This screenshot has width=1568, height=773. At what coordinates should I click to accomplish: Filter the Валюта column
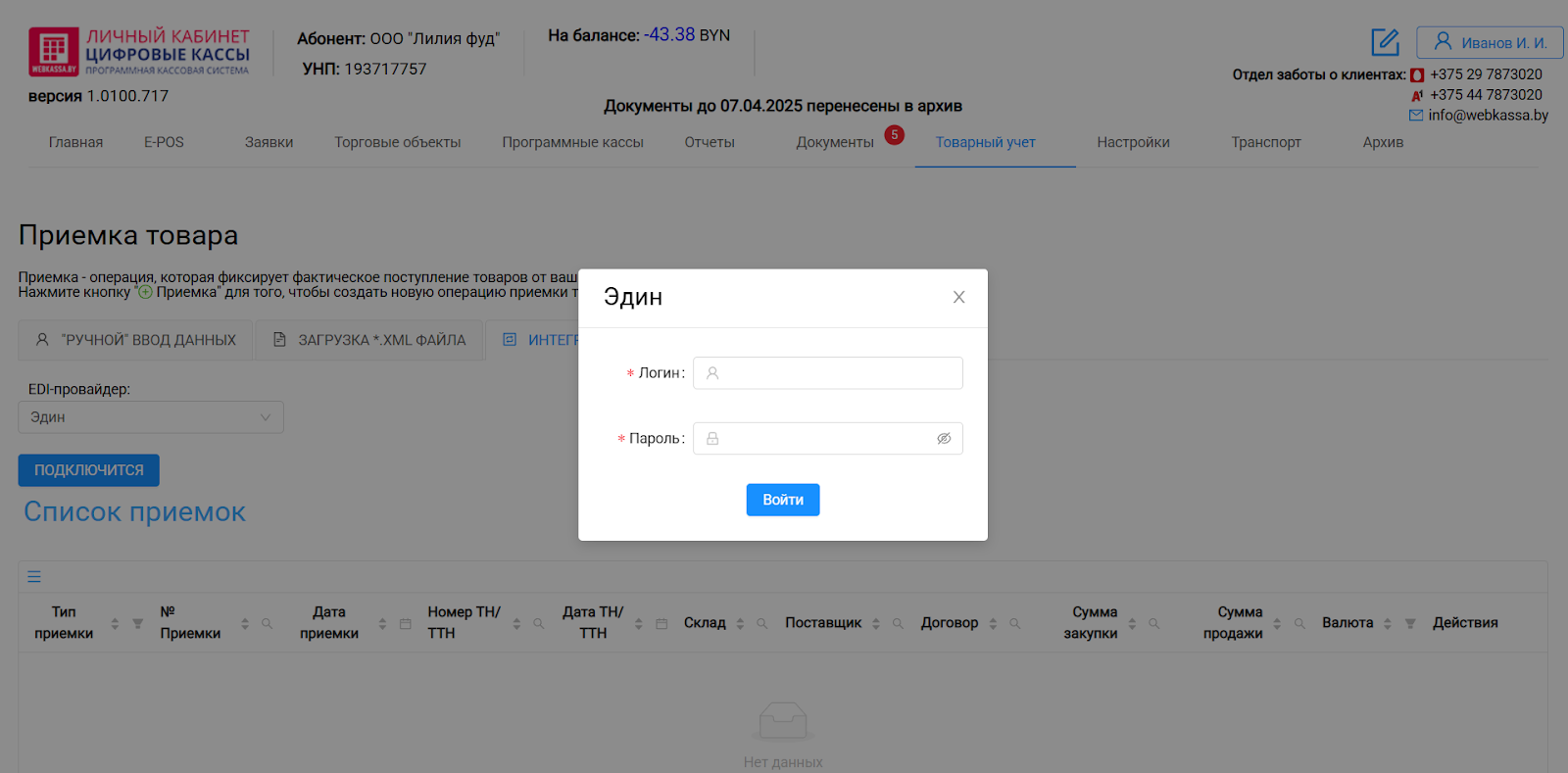pyautogui.click(x=1410, y=623)
